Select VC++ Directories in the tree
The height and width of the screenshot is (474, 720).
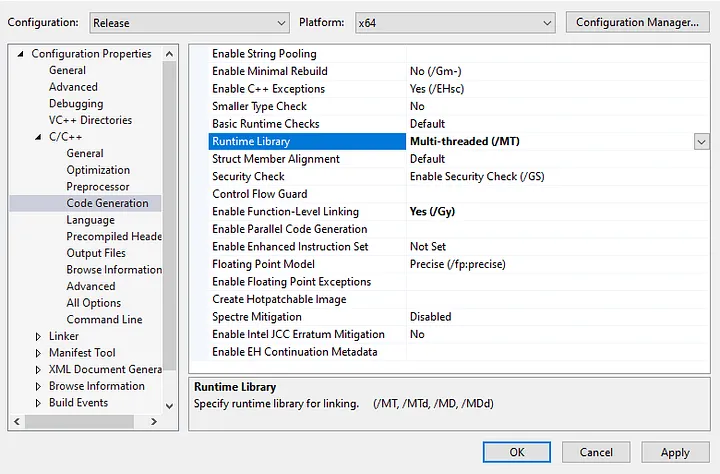pos(90,120)
